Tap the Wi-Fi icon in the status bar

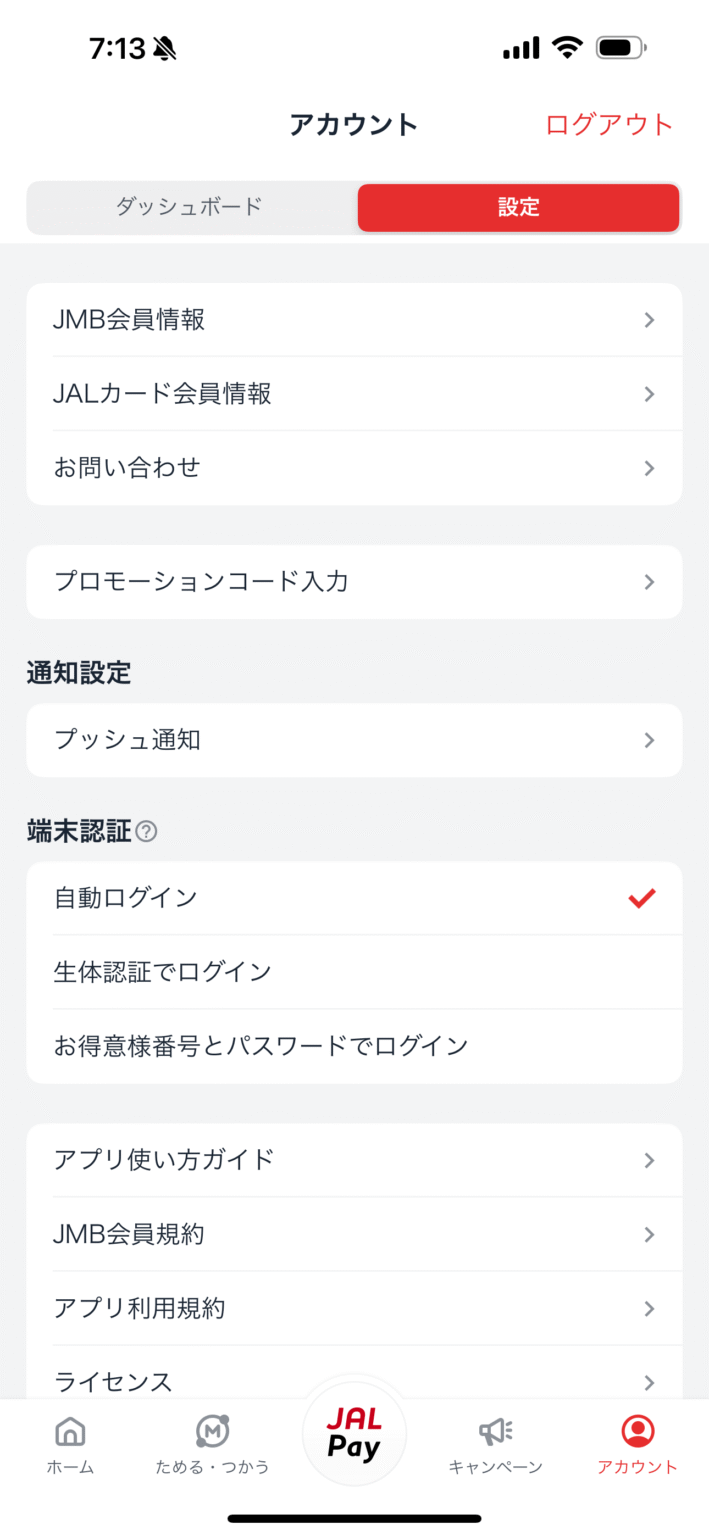(568, 46)
